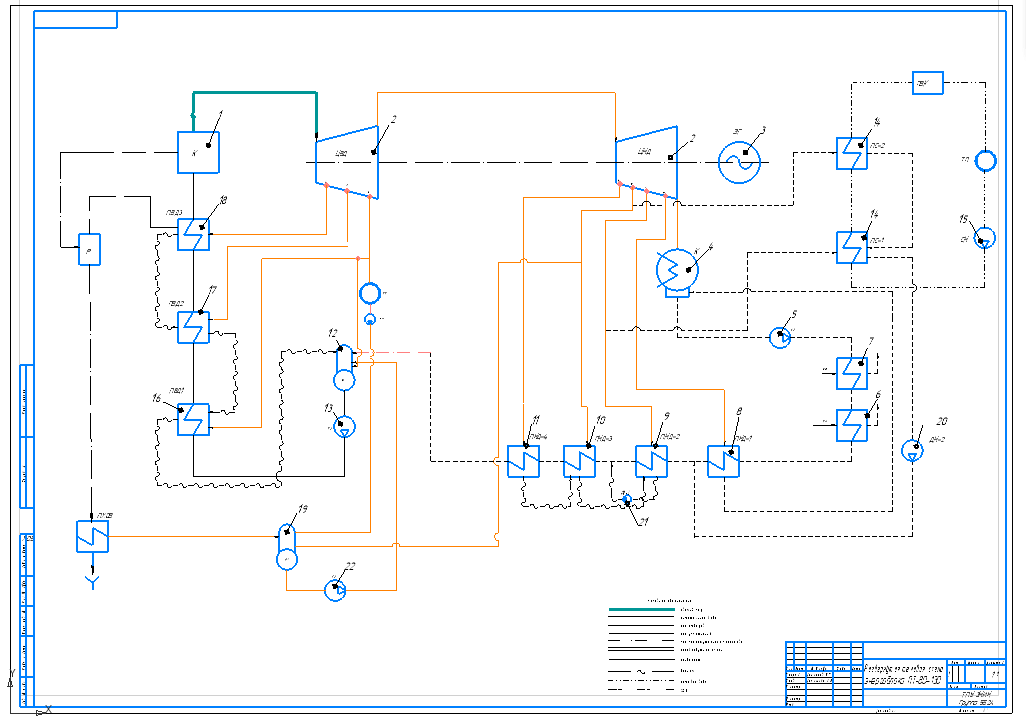Select the network pump numbered 15

(985, 238)
